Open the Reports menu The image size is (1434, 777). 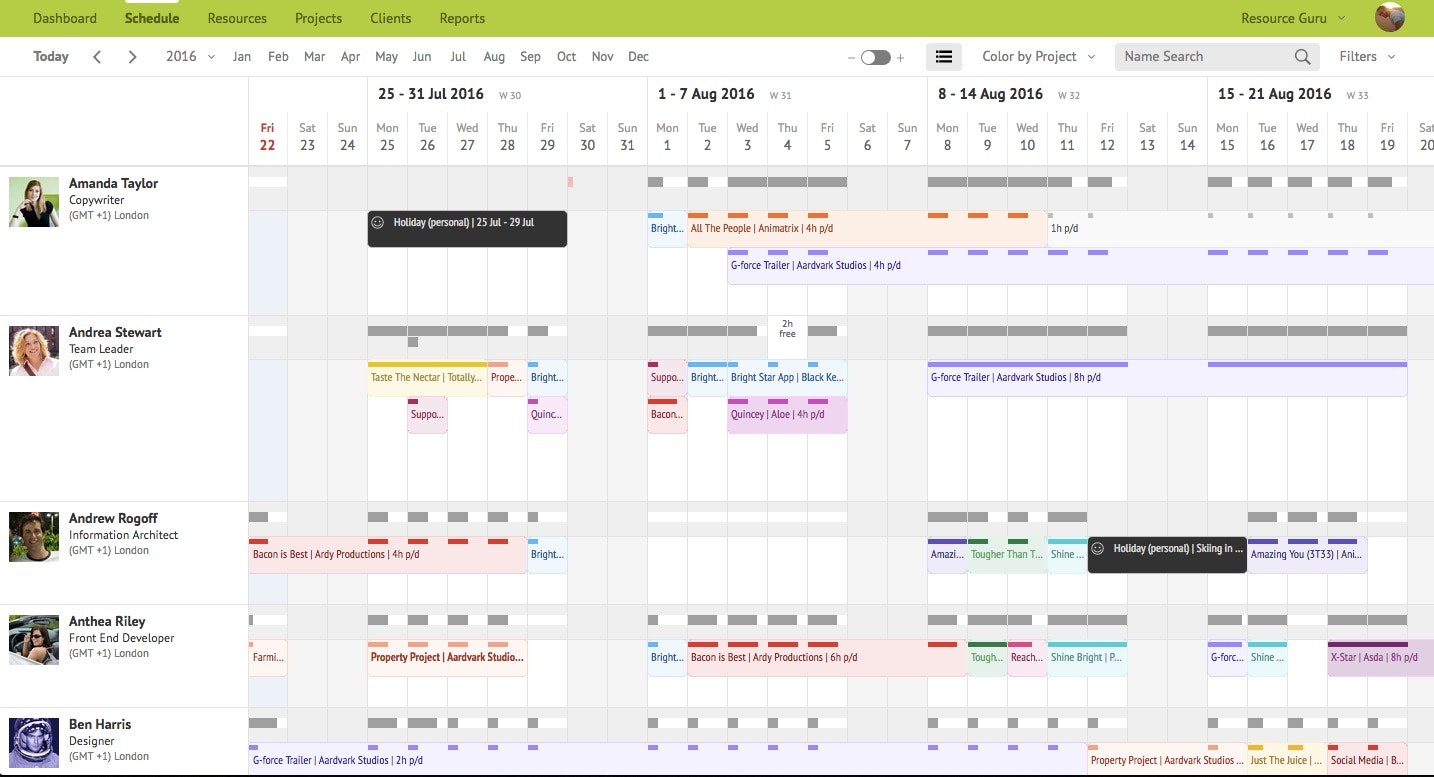(461, 18)
